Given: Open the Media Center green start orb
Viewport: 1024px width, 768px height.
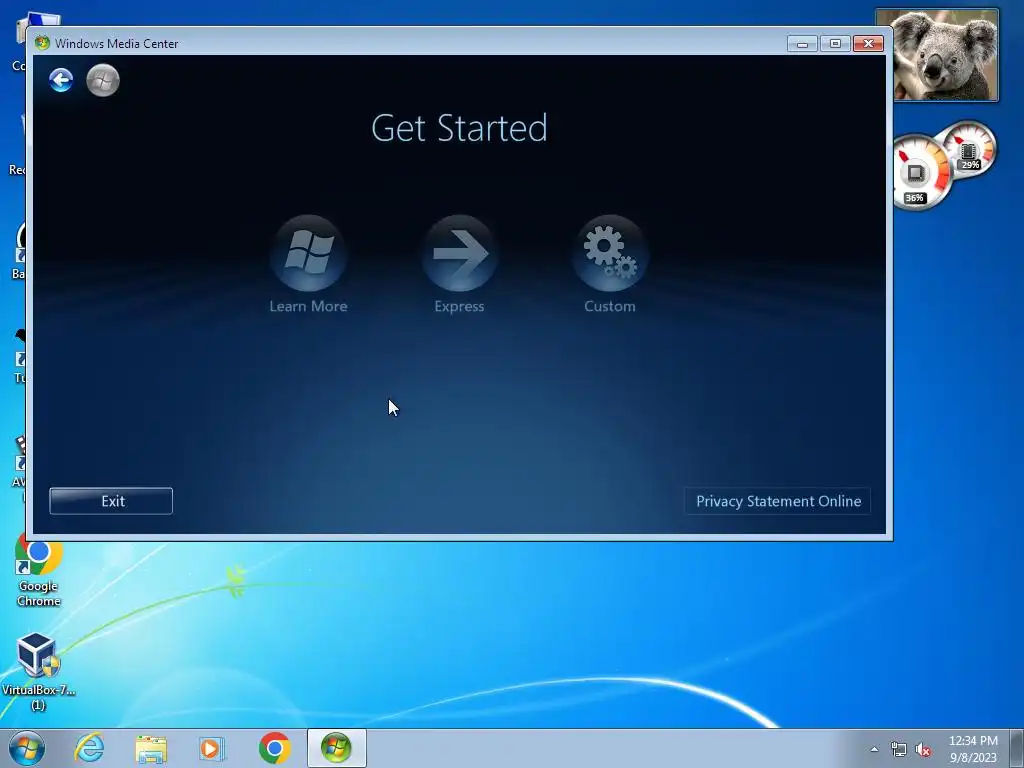Looking at the screenshot, I should [103, 80].
